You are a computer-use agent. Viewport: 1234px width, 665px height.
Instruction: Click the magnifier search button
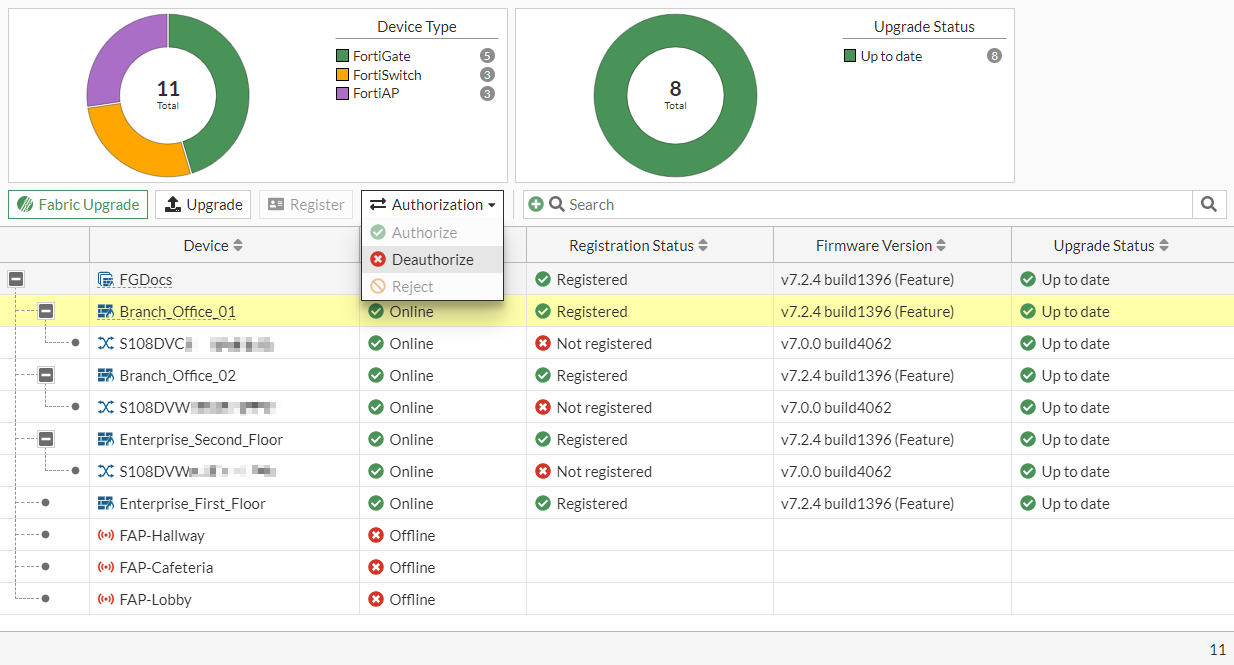click(1209, 204)
